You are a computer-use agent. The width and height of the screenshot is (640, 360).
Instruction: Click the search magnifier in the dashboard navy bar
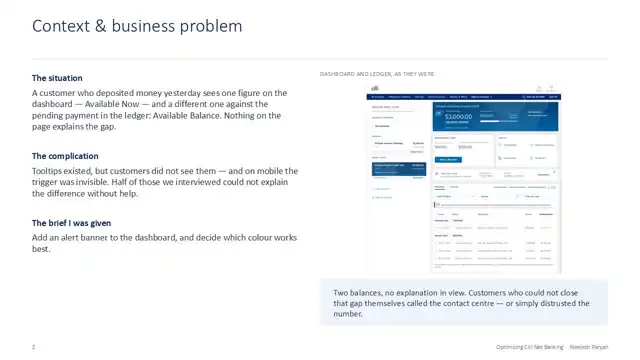pyautogui.click(x=524, y=97)
